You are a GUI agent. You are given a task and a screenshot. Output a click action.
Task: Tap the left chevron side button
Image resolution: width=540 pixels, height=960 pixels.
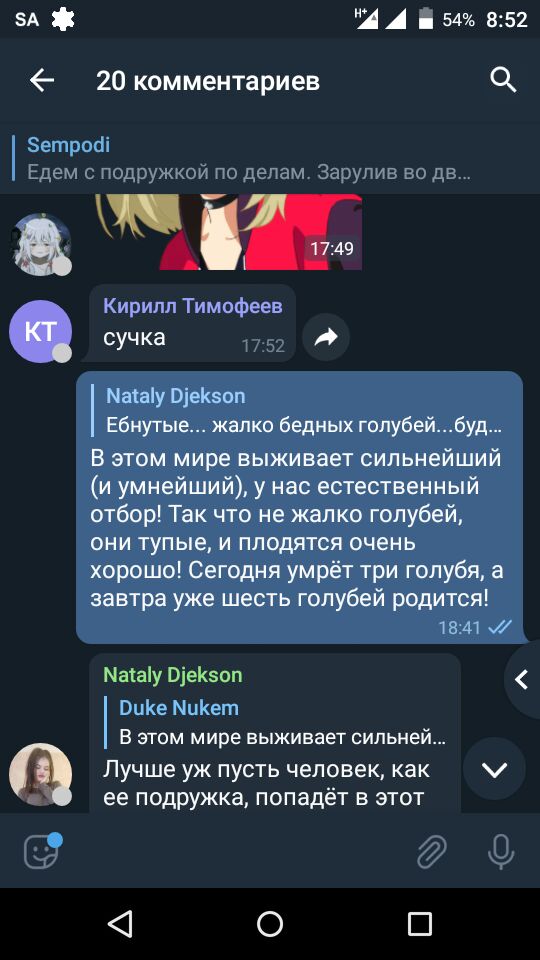click(522, 679)
